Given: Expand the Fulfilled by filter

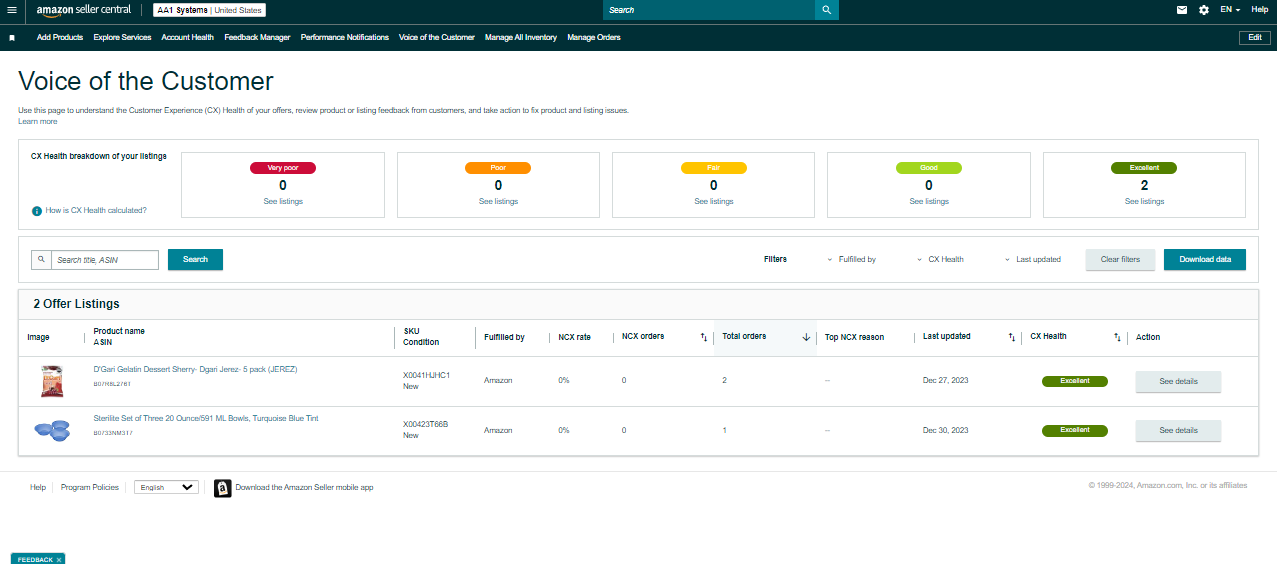Looking at the screenshot, I should 852,259.
